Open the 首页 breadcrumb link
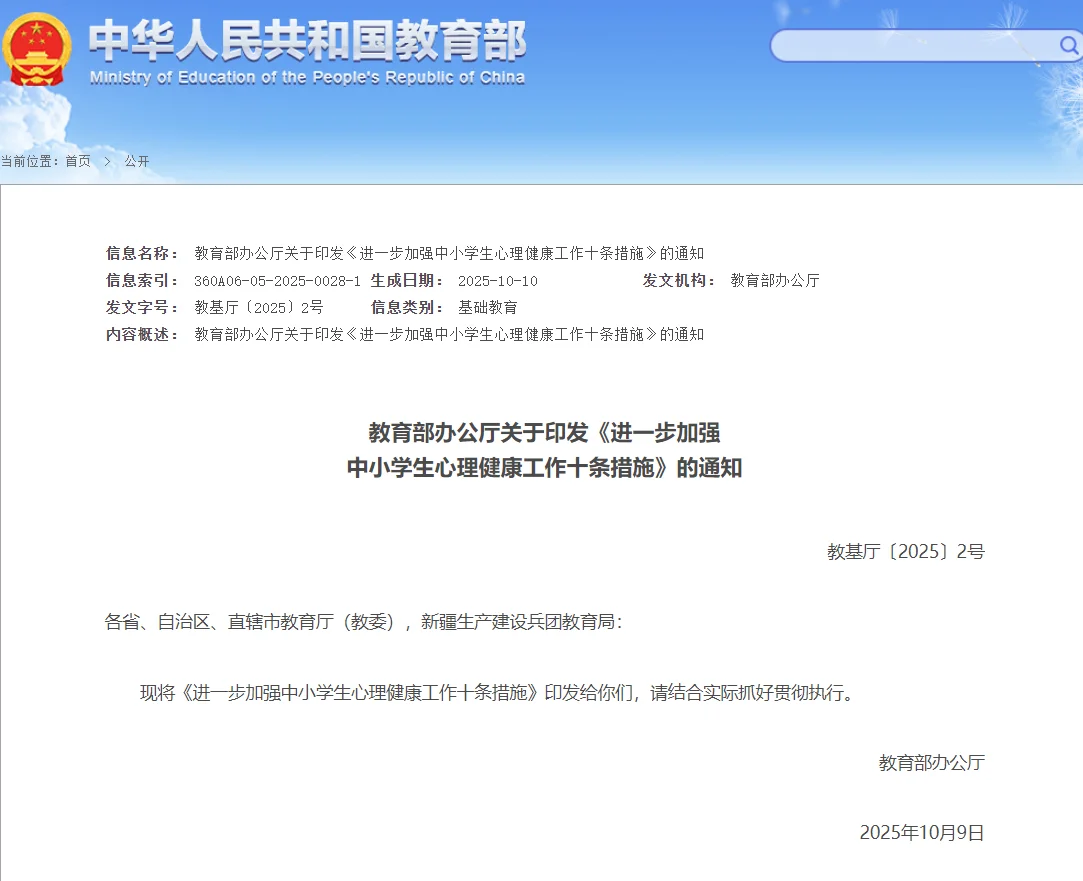The image size is (1083, 881). coord(76,161)
